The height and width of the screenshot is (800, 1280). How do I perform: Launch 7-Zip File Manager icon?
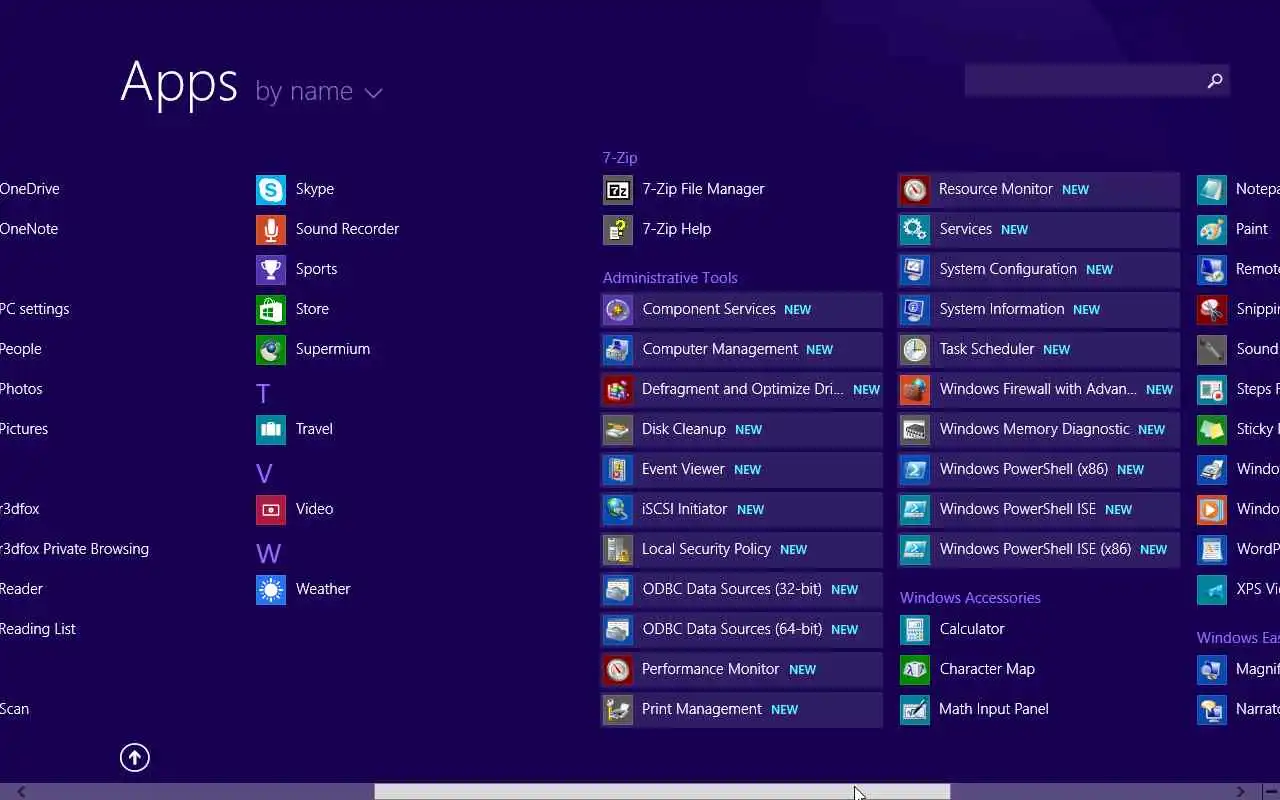pyautogui.click(x=618, y=189)
